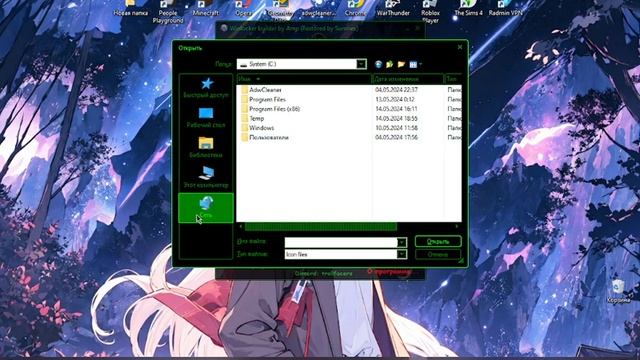Open Рабочий стол in the places bar
This screenshot has height=360, width=640.
pyautogui.click(x=206, y=118)
